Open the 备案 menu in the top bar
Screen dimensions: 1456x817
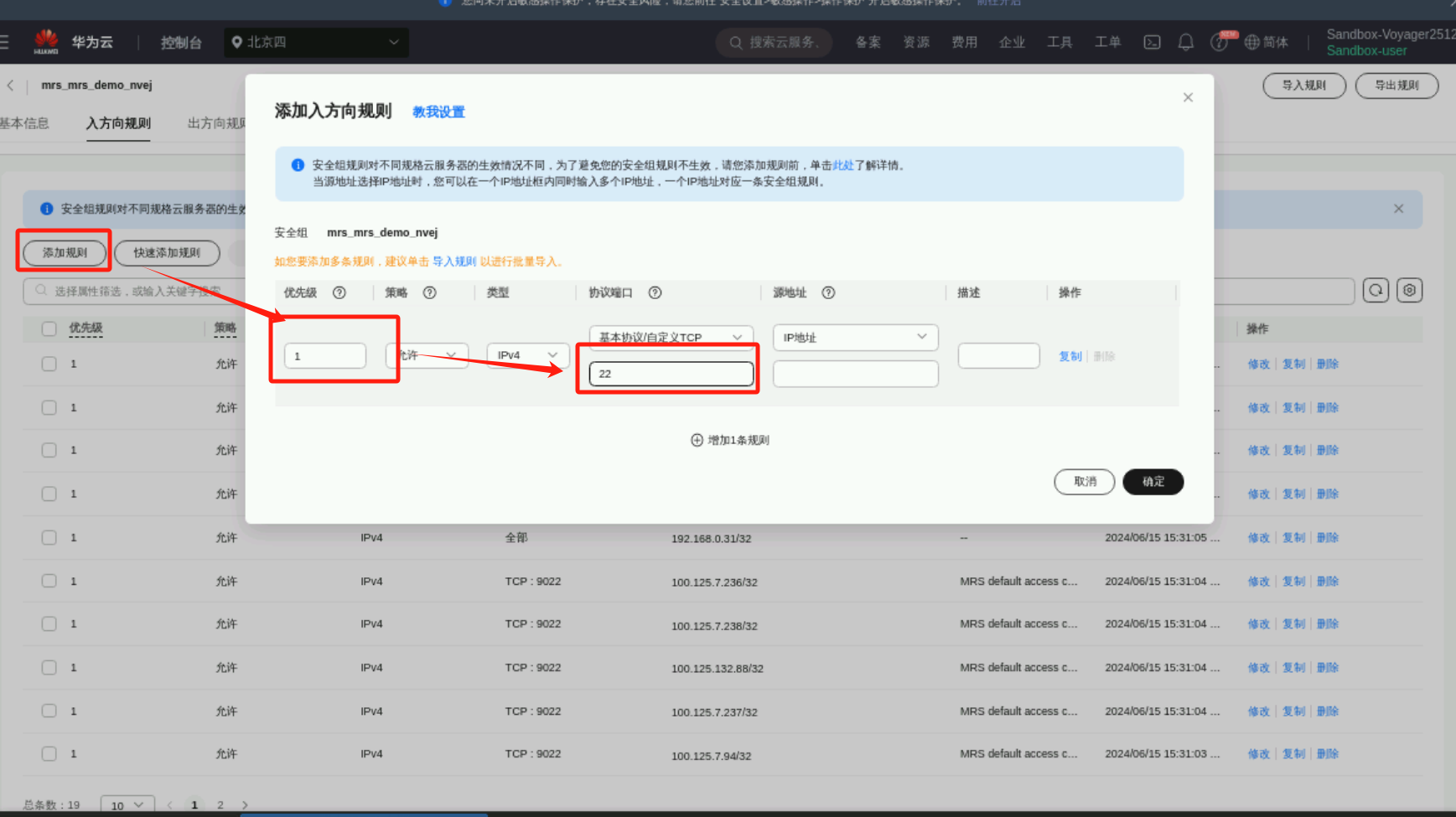coord(868,42)
